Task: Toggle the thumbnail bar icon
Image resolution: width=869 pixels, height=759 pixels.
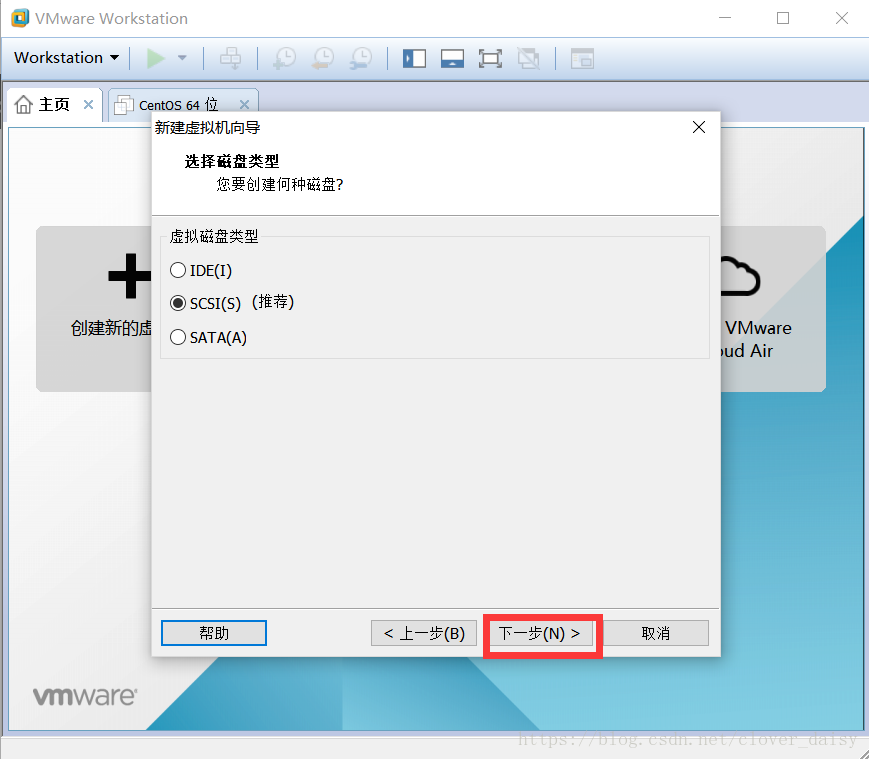Action: pos(452,58)
